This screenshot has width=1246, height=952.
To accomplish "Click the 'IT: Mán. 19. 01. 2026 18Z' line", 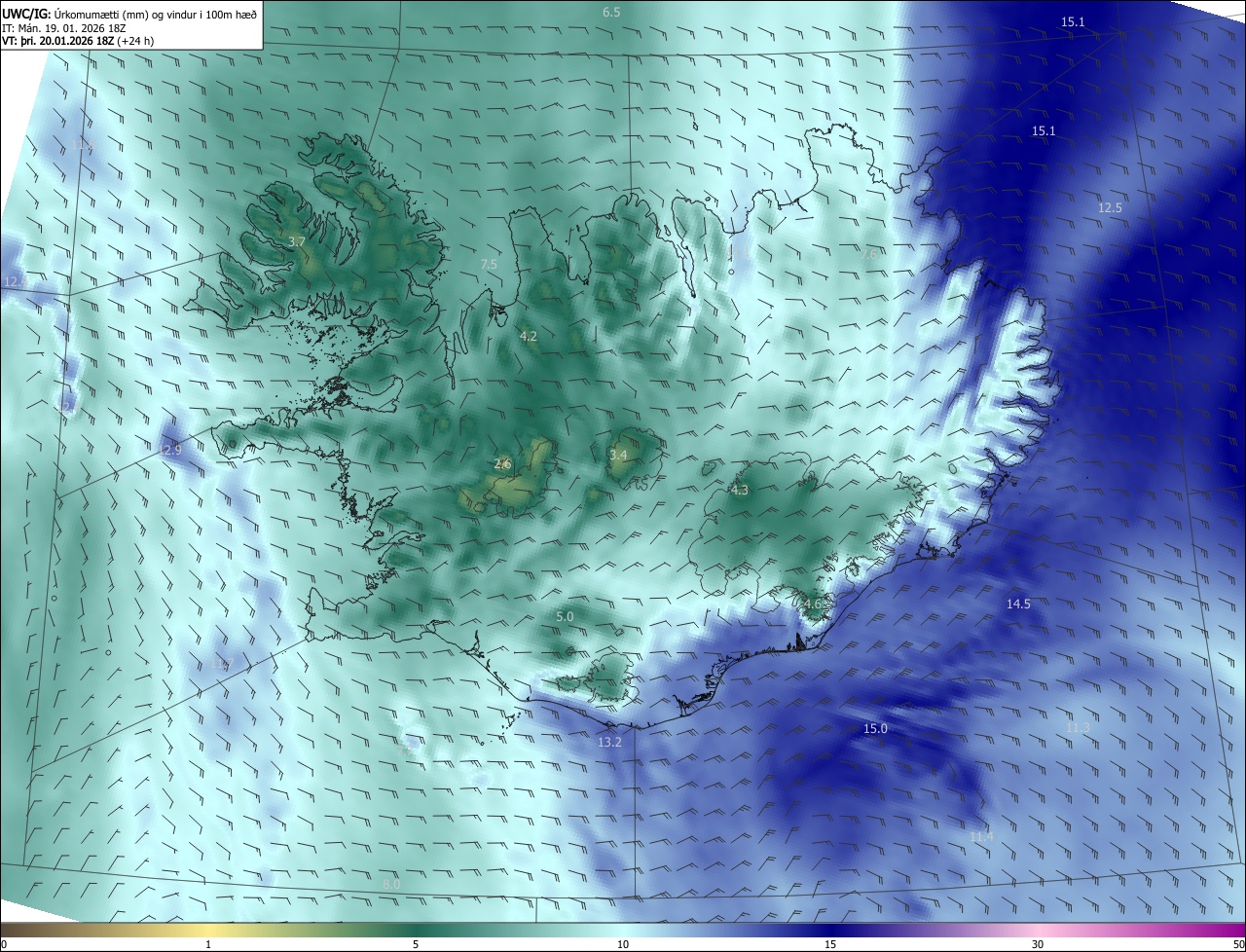I will coord(64,27).
